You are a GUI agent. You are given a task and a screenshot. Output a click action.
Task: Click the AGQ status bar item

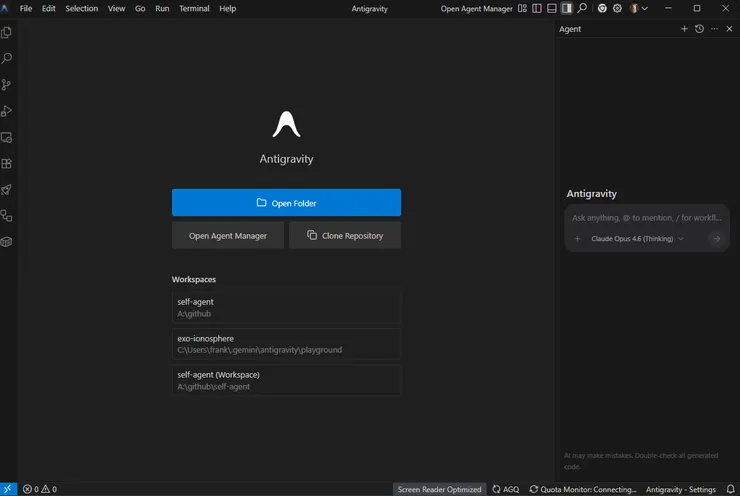click(x=505, y=489)
